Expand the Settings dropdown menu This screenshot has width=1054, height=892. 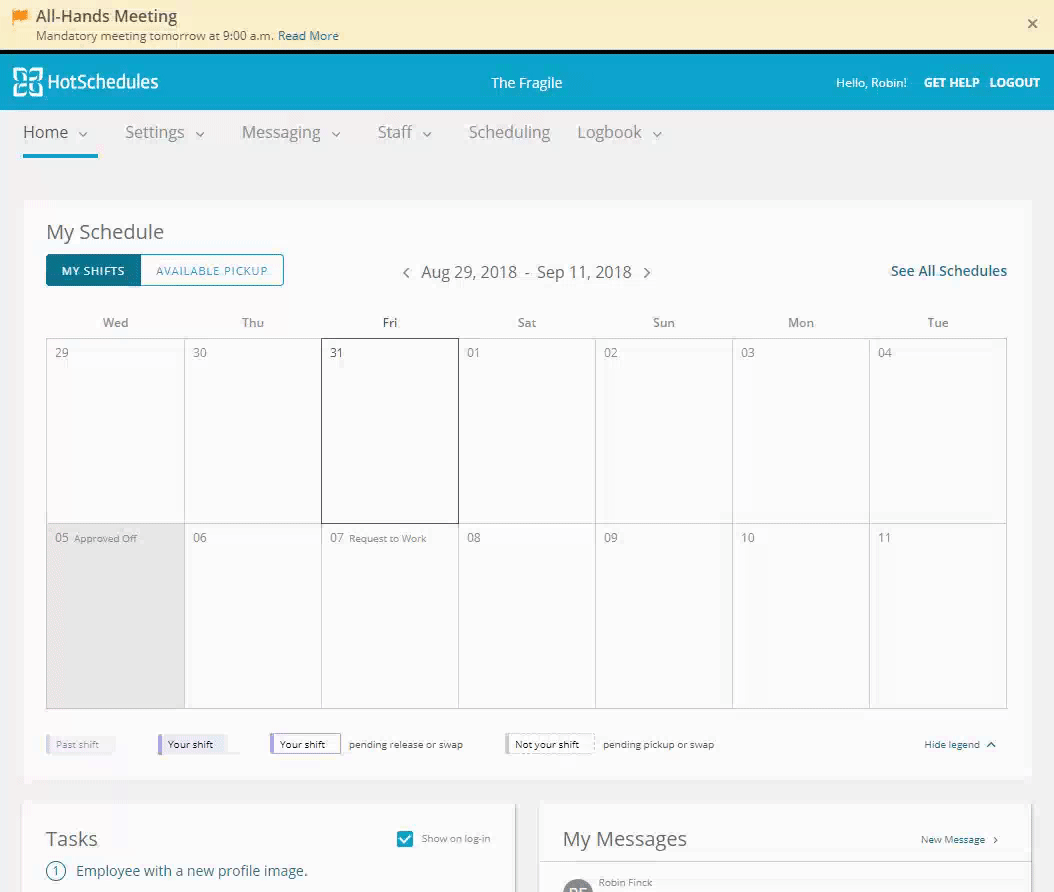coord(165,133)
